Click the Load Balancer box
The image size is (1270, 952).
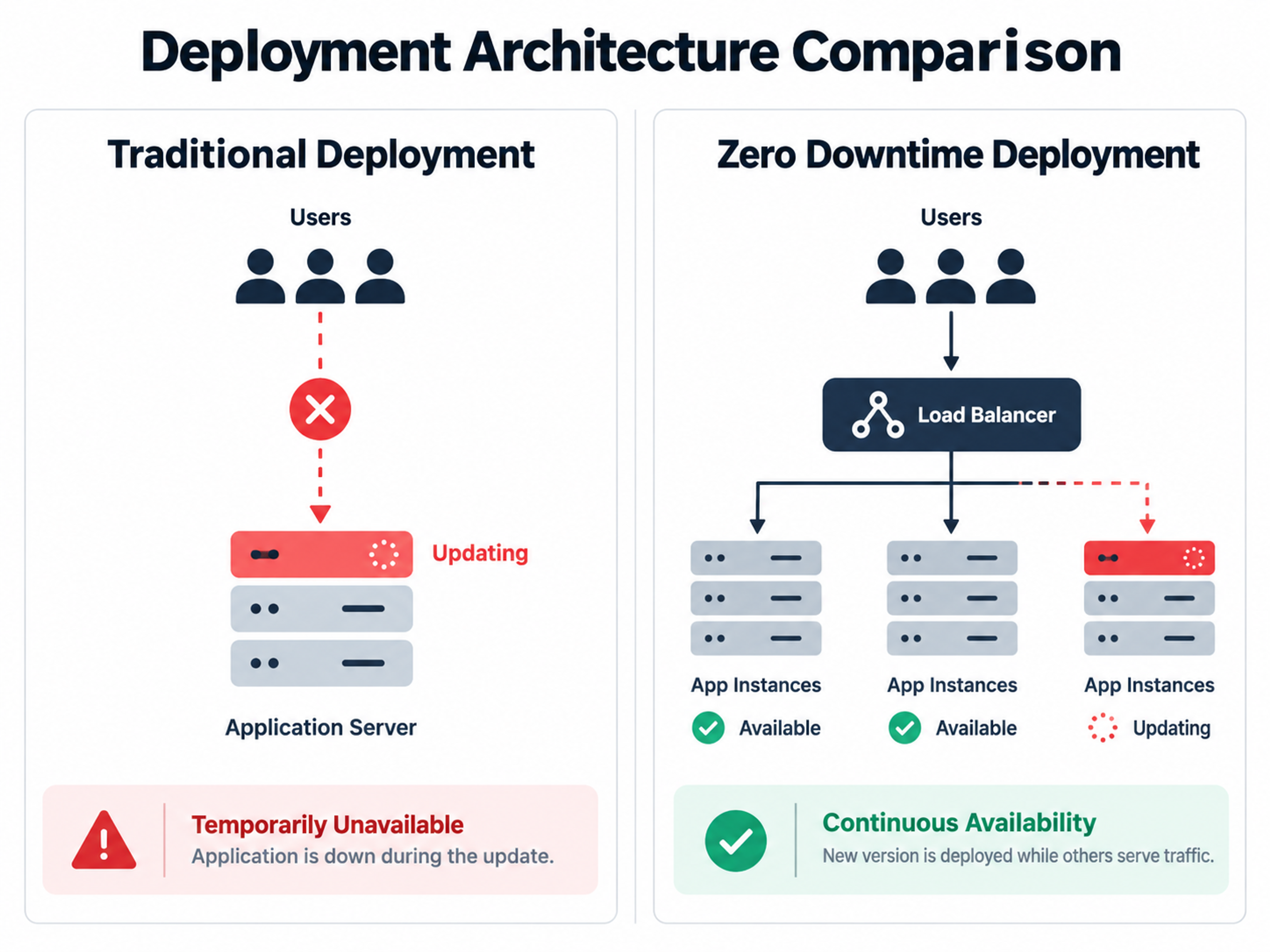tap(952, 414)
